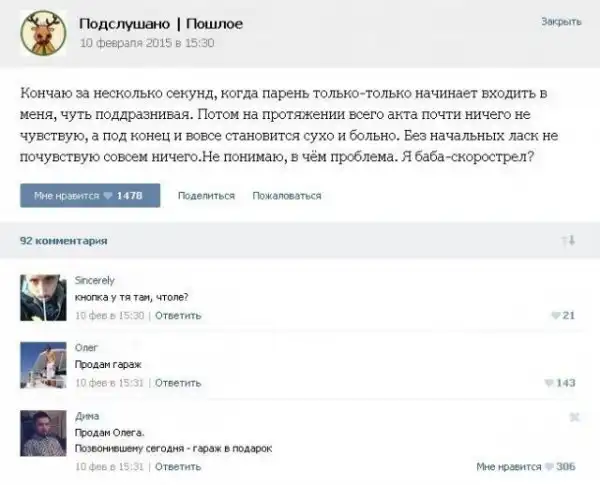Click the heart icon showing 306 likes
This screenshot has width=600, height=485.
549,467
